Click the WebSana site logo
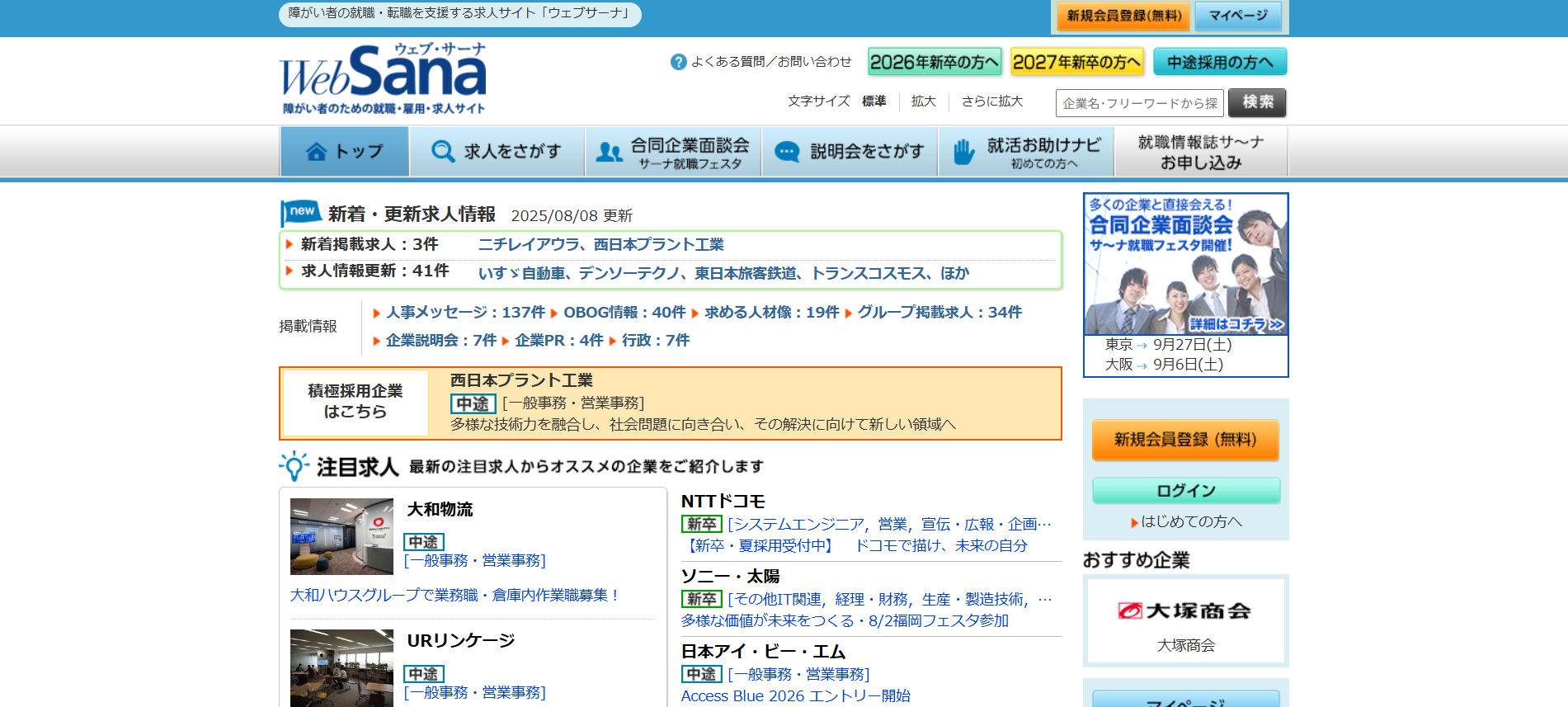This screenshot has width=1568, height=707. 383,79
